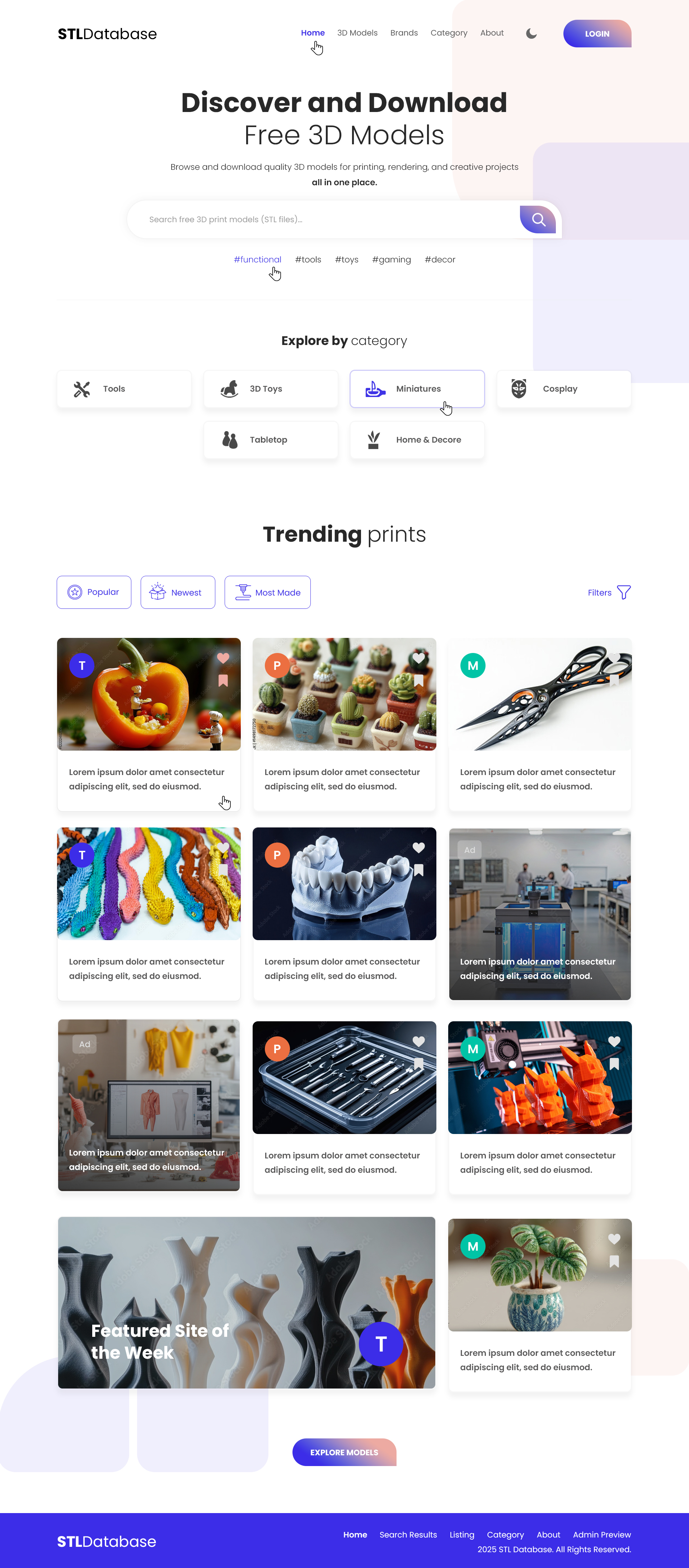Switch to the Most Made tab
The image size is (689, 1568).
tap(268, 592)
